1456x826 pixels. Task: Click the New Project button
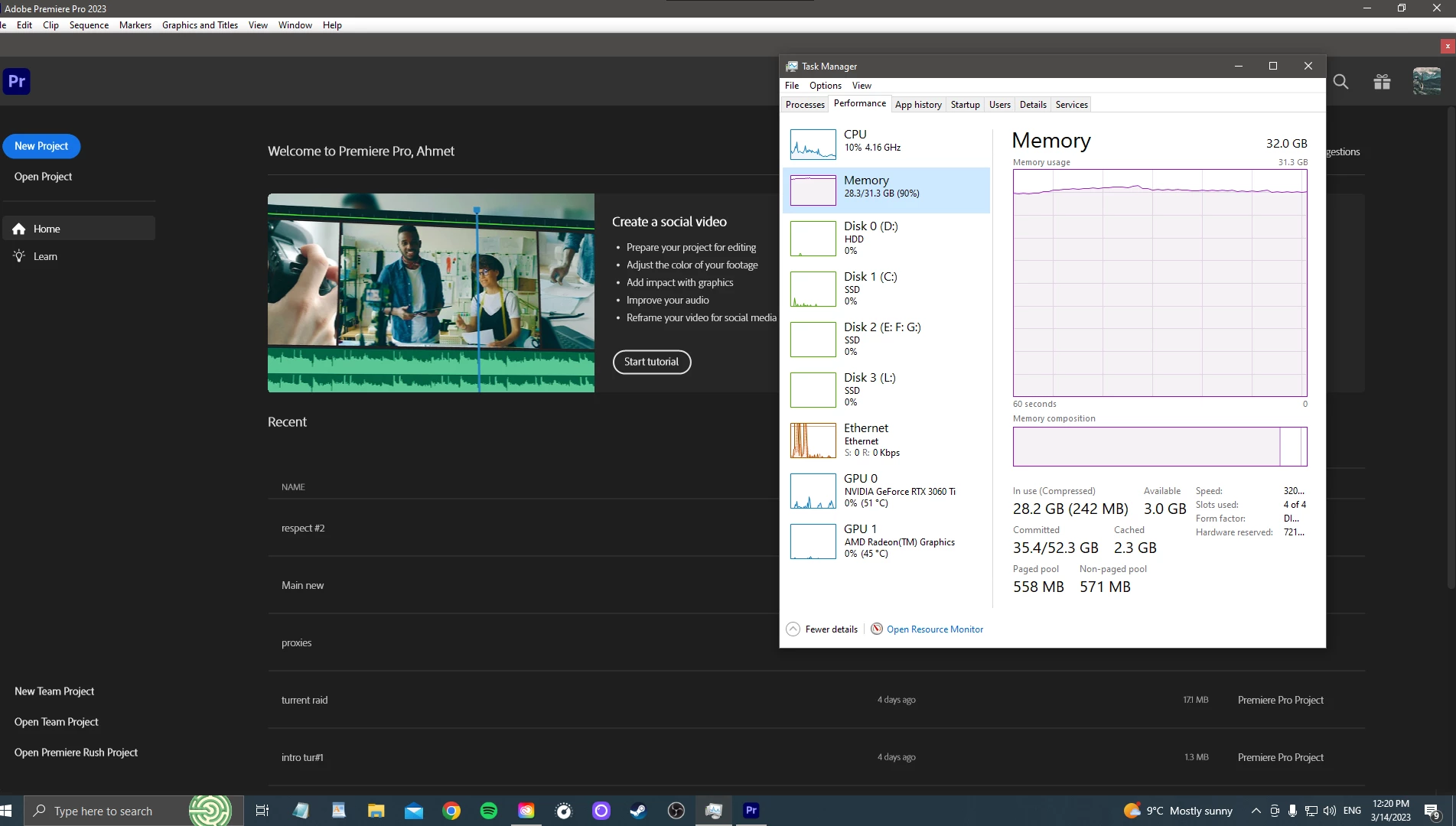[x=41, y=146]
